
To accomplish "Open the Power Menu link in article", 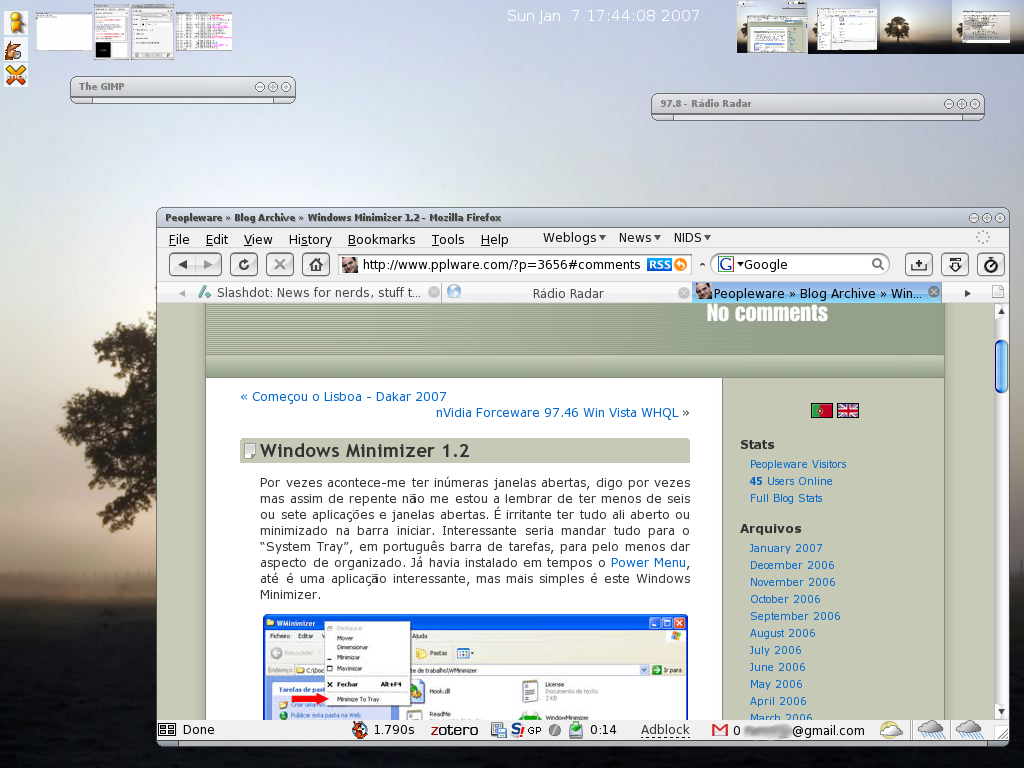I will click(x=649, y=563).
